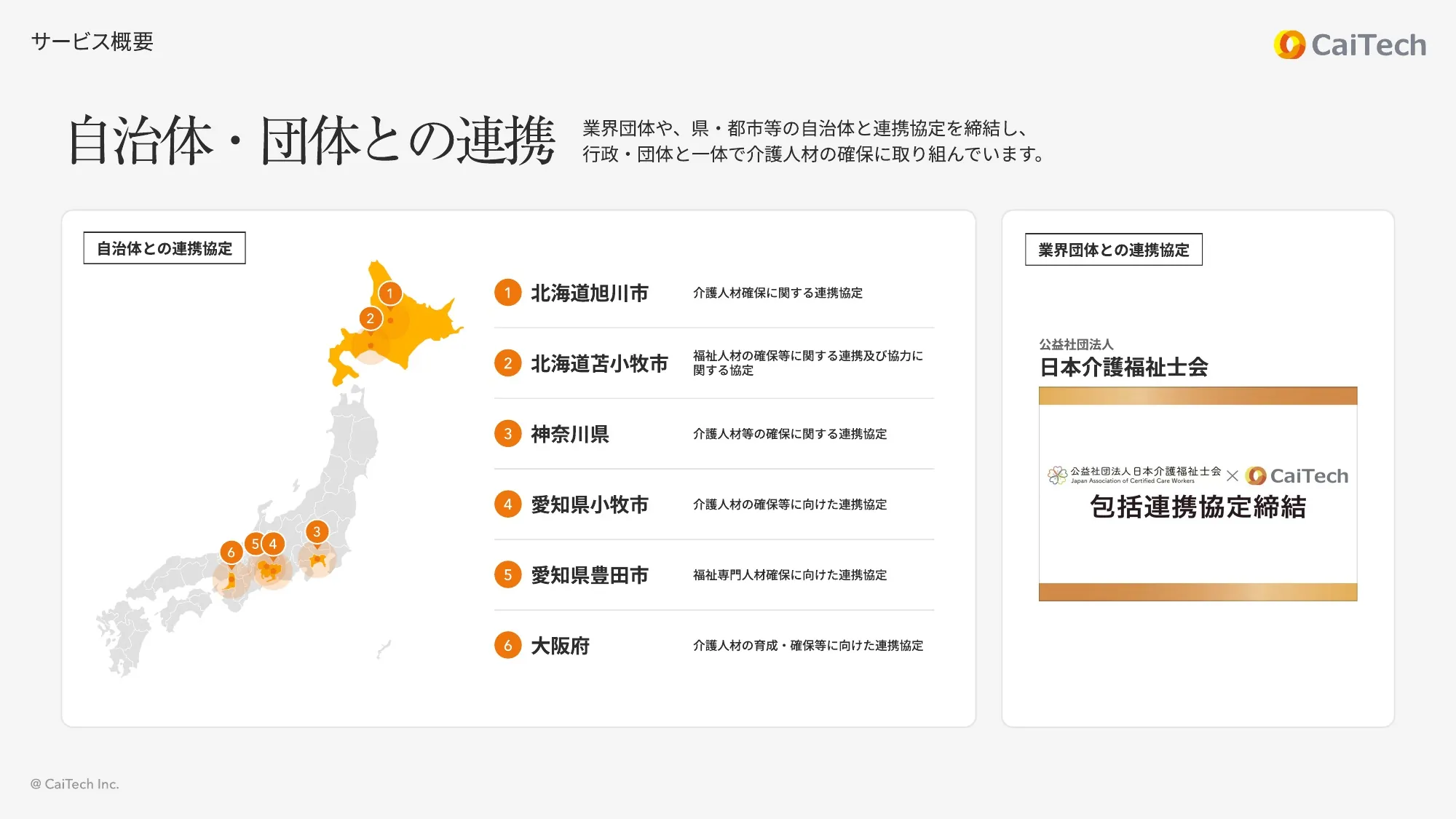Click list badge 2 beside 北海道苫小牧市
1456x819 pixels.
508,363
